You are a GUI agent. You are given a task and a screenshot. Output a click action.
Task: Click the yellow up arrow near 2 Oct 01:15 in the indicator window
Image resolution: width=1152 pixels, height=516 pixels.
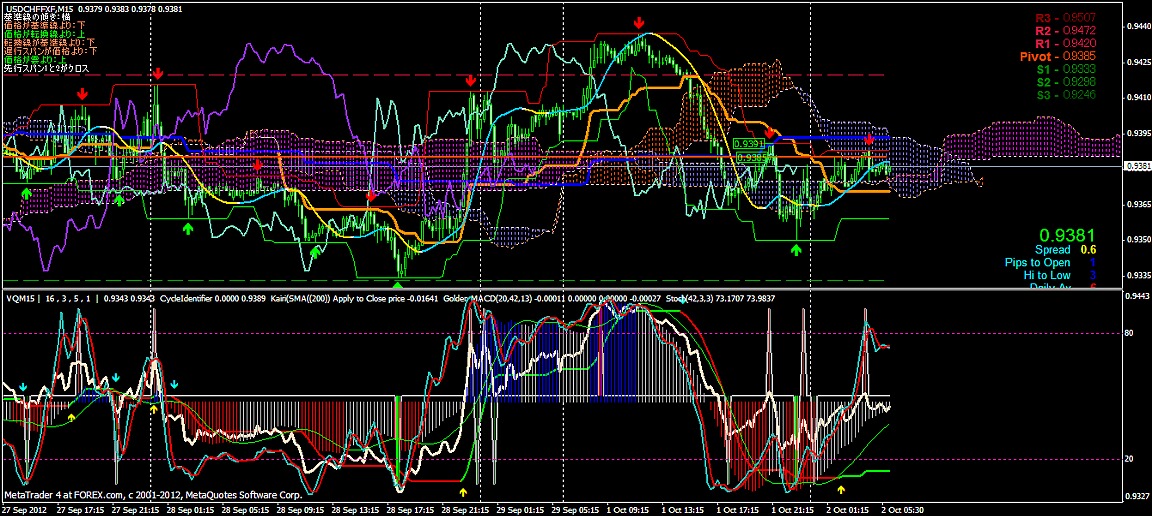click(841, 490)
